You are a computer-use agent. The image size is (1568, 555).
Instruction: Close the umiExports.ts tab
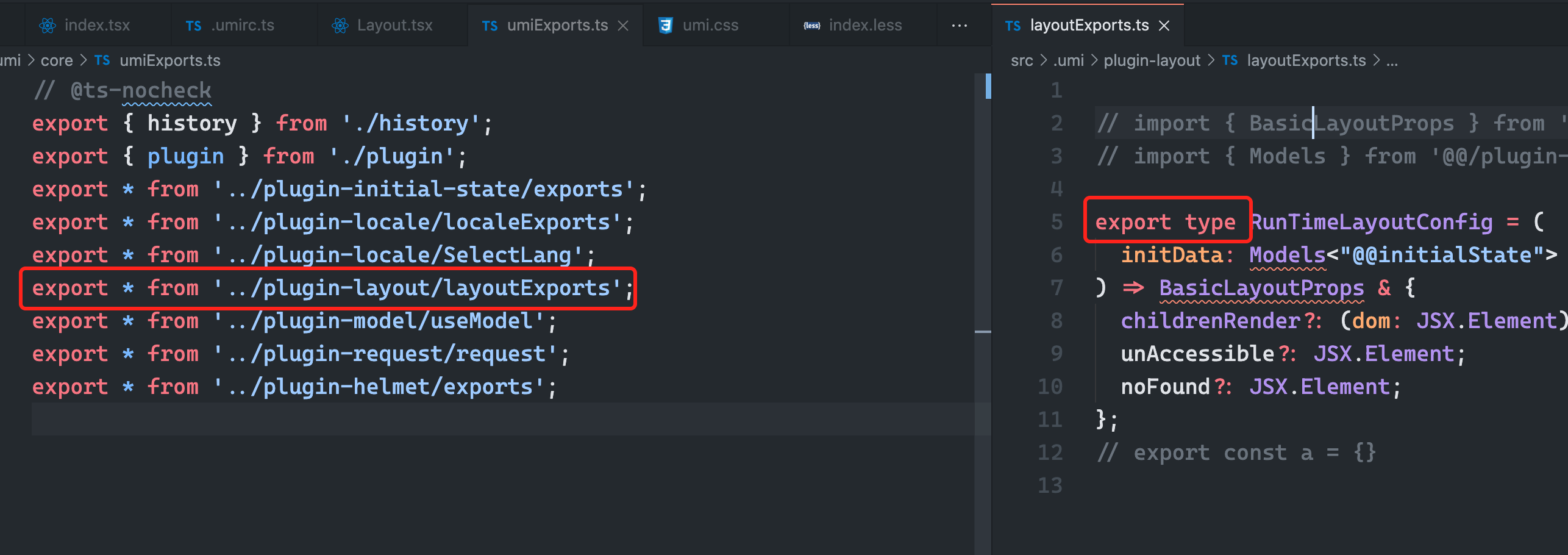tap(623, 25)
